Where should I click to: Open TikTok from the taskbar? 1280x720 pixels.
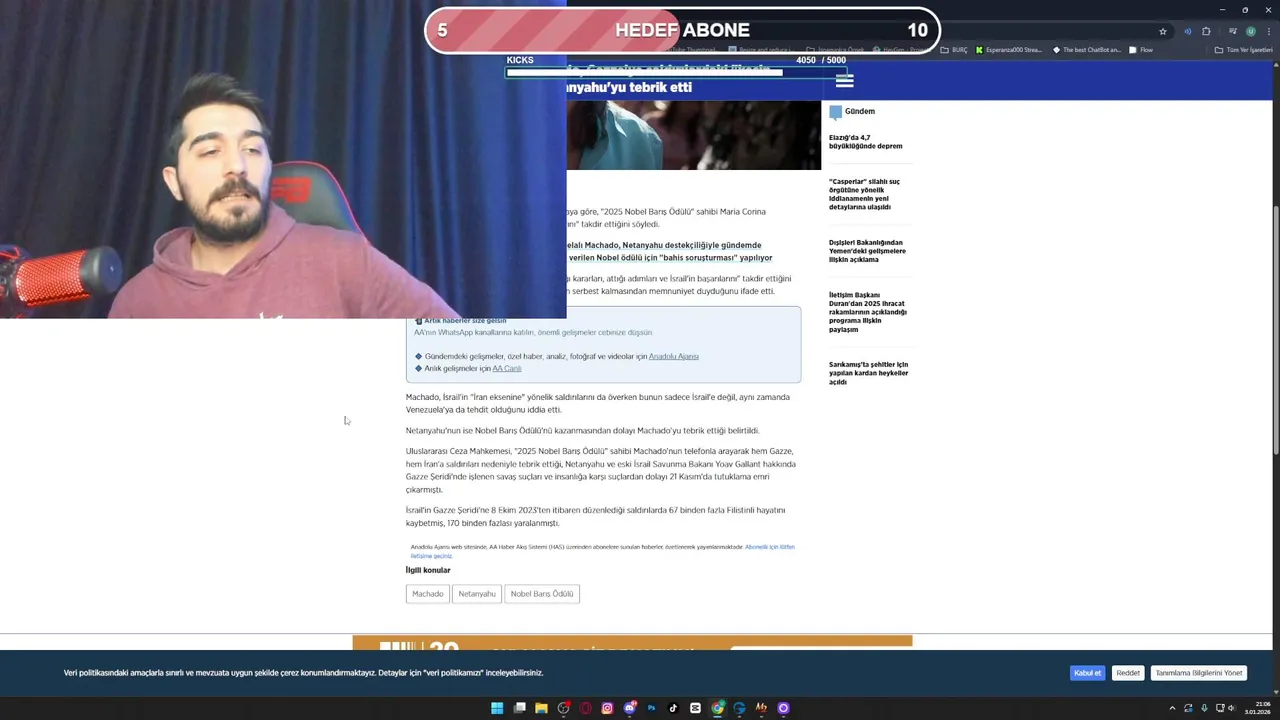tap(673, 708)
